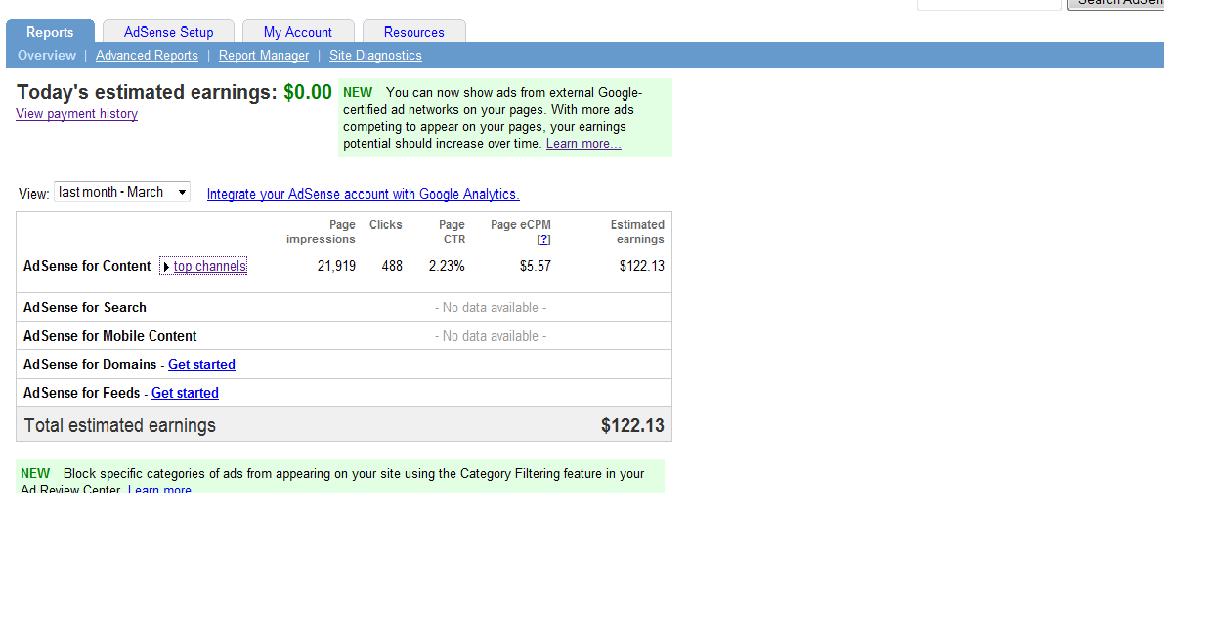Open the Reports tab
The image size is (1211, 641).
(50, 32)
